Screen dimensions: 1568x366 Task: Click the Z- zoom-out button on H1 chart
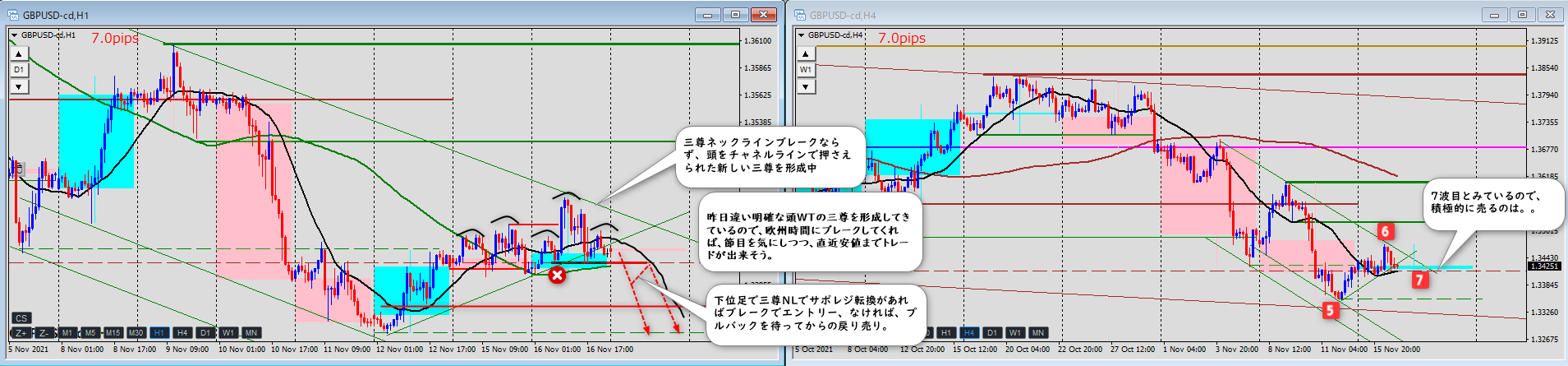click(x=44, y=333)
